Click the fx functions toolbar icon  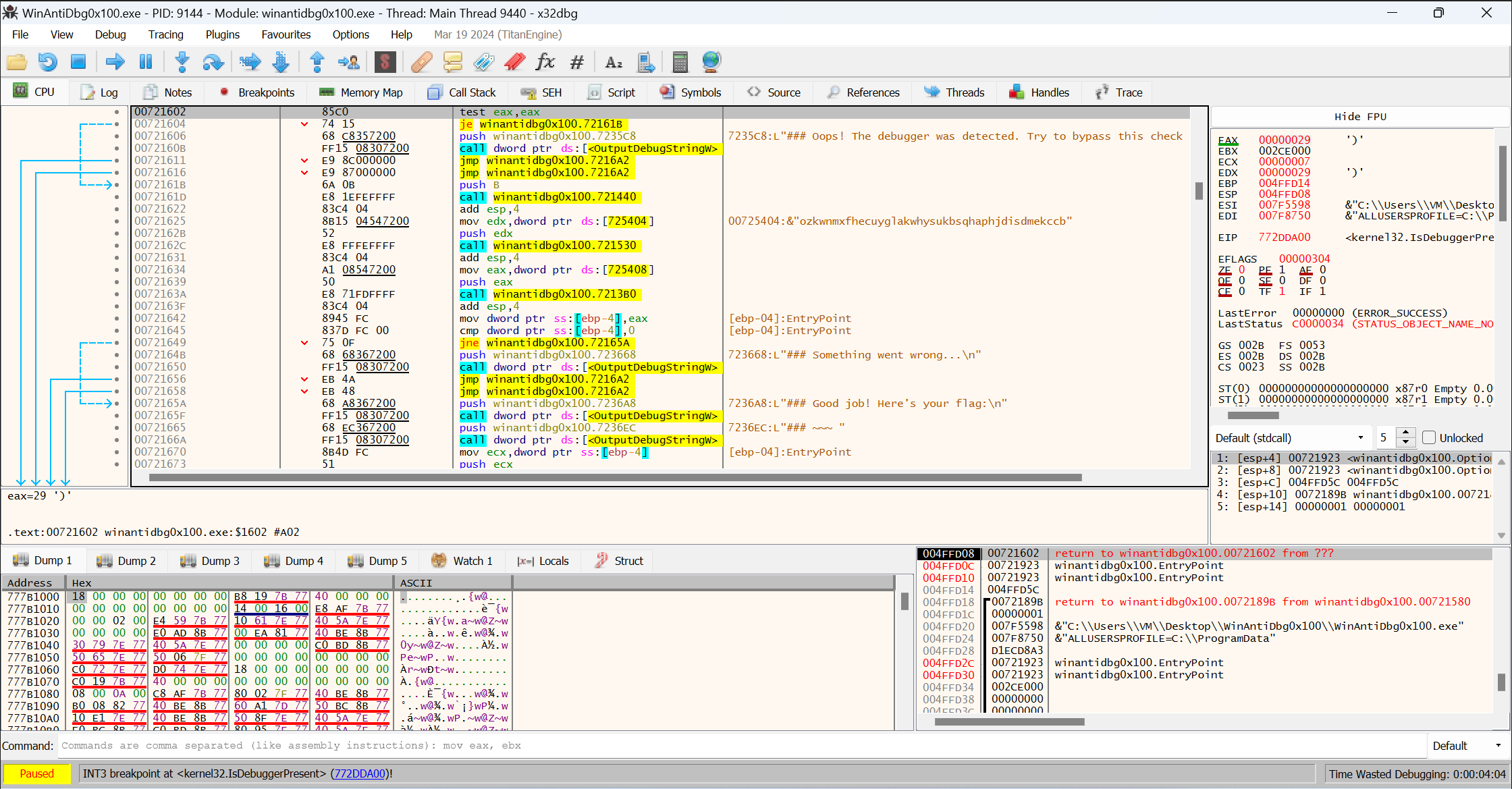[545, 62]
